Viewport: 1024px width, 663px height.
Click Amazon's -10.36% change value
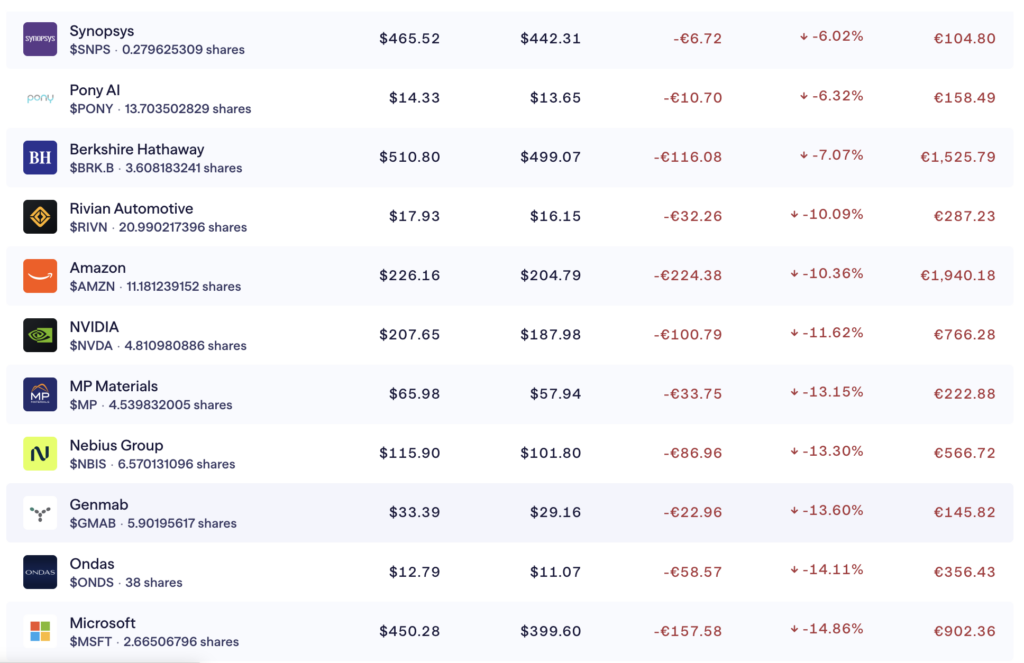tap(827, 273)
